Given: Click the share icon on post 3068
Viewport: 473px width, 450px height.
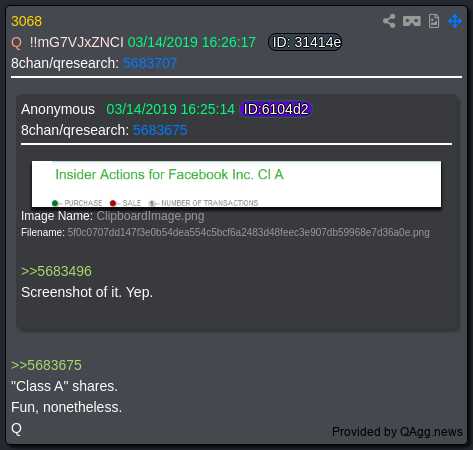Looking at the screenshot, I should (389, 21).
